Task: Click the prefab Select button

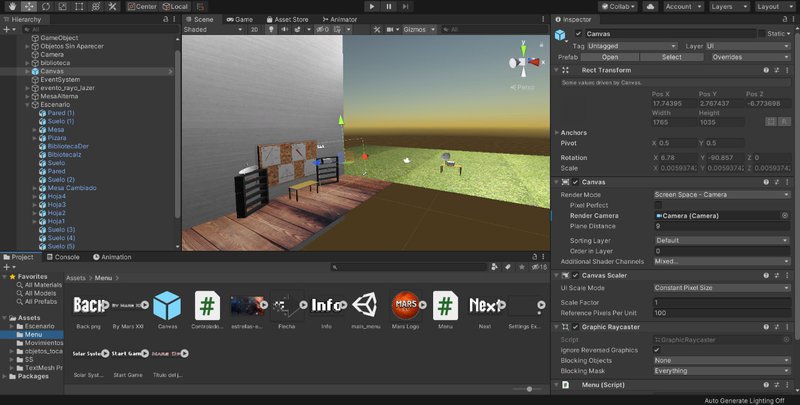Action: (x=671, y=57)
